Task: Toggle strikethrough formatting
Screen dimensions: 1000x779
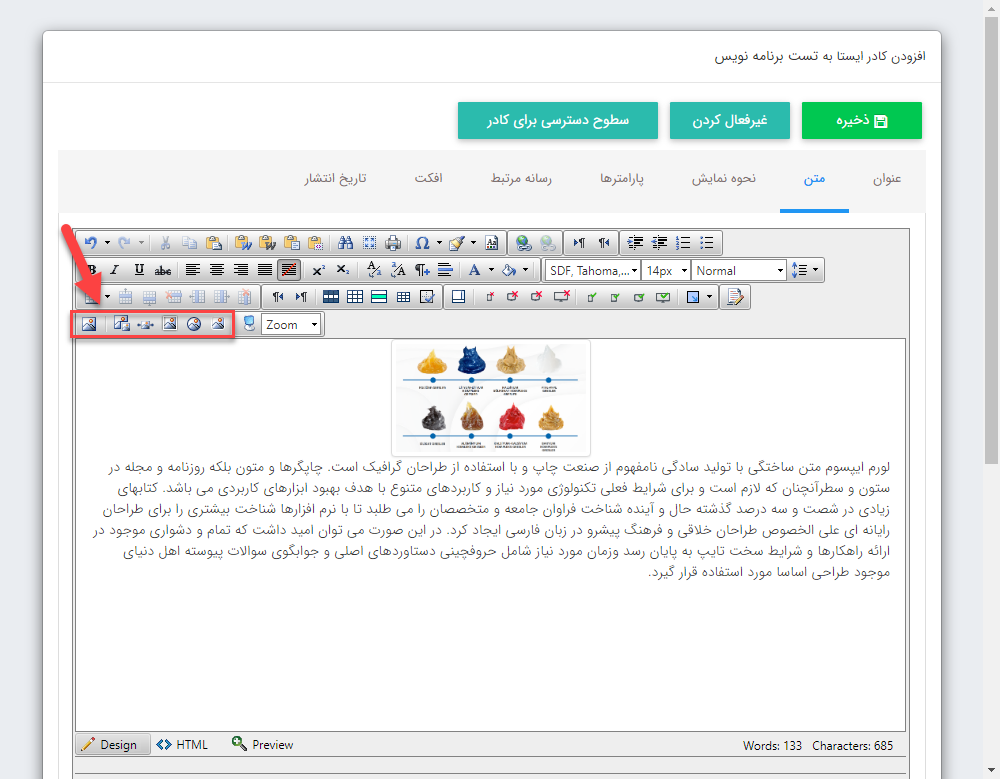Action: (163, 269)
